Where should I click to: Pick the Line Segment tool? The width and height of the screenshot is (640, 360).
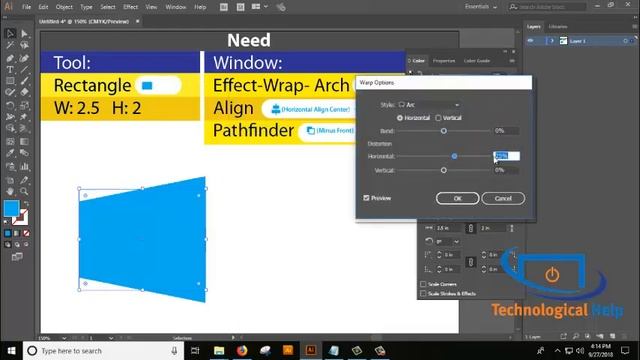pyautogui.click(x=24, y=69)
